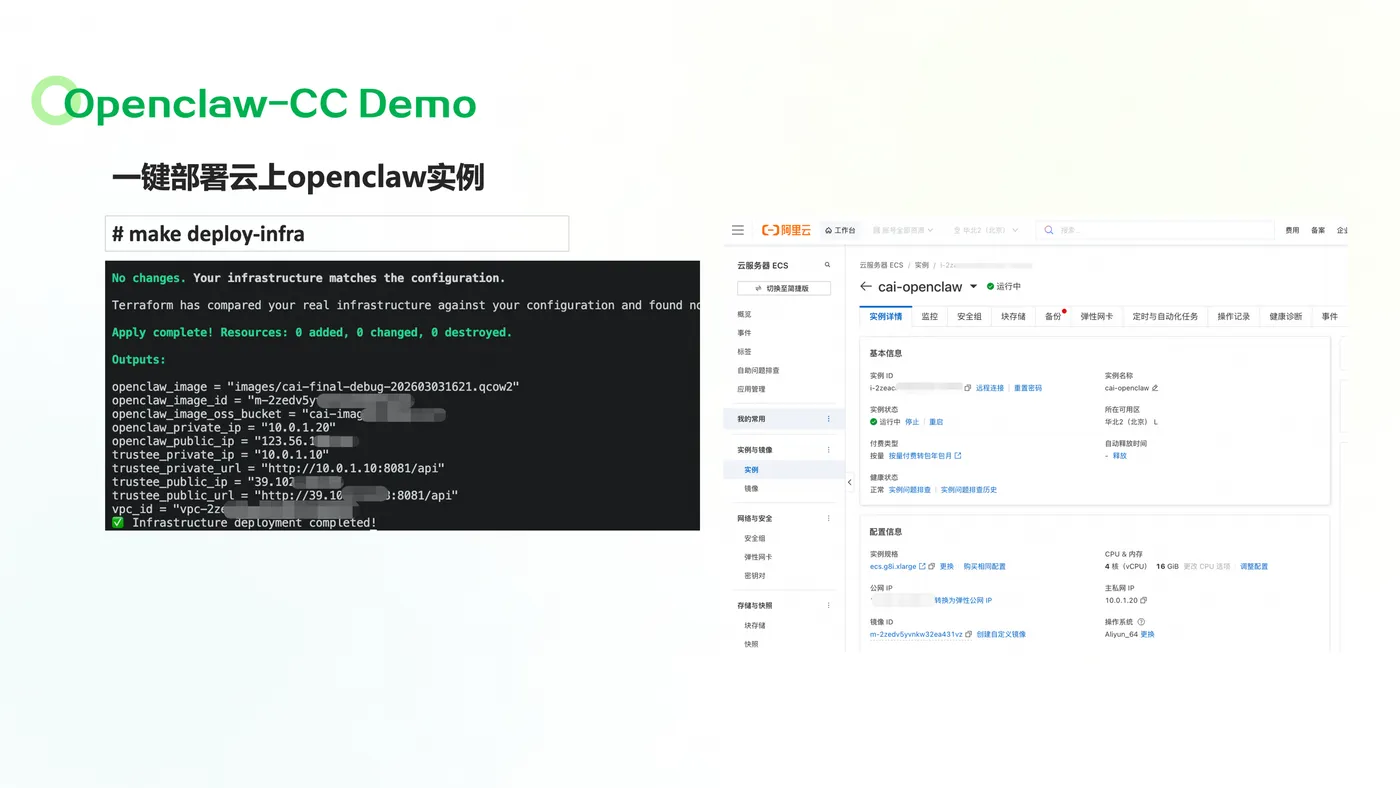Open the 块存储 tab of the instance
Viewport: 1400px width, 788px height.
click(x=1013, y=316)
